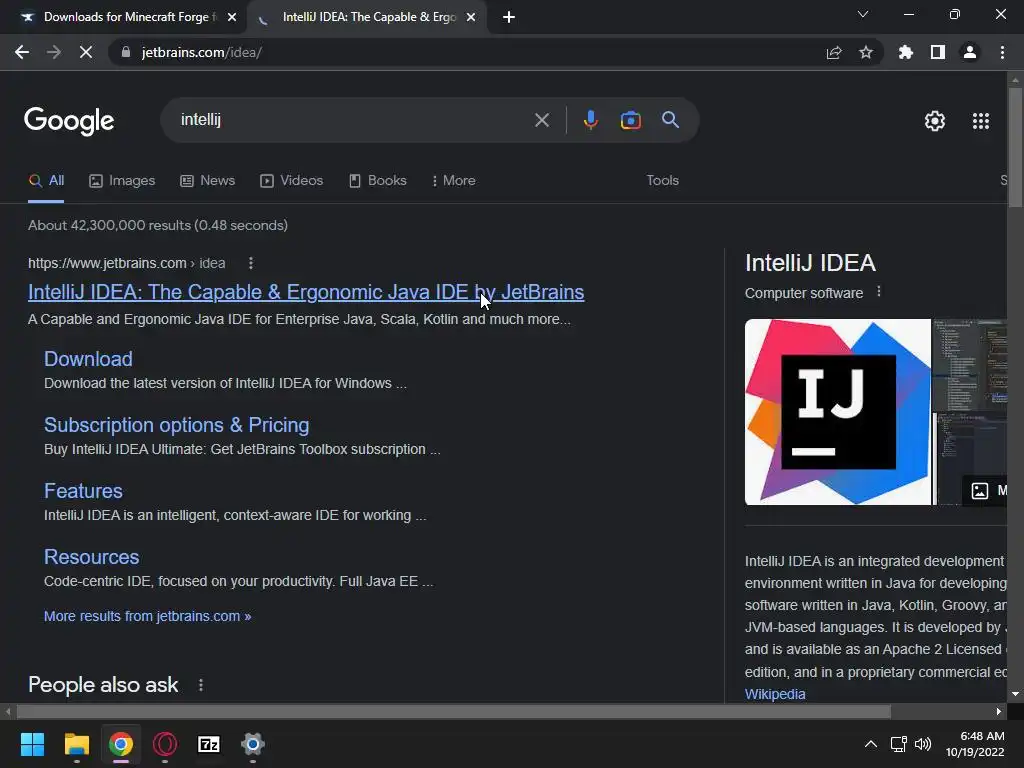Clear the Google search box
The image size is (1024, 768).
pos(541,120)
